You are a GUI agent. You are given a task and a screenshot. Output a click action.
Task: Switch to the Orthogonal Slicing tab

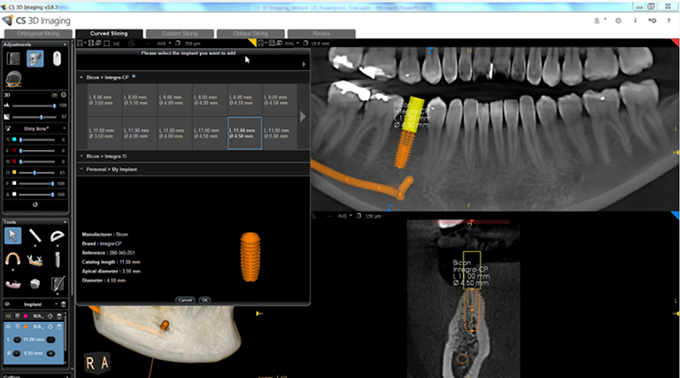tap(38, 33)
